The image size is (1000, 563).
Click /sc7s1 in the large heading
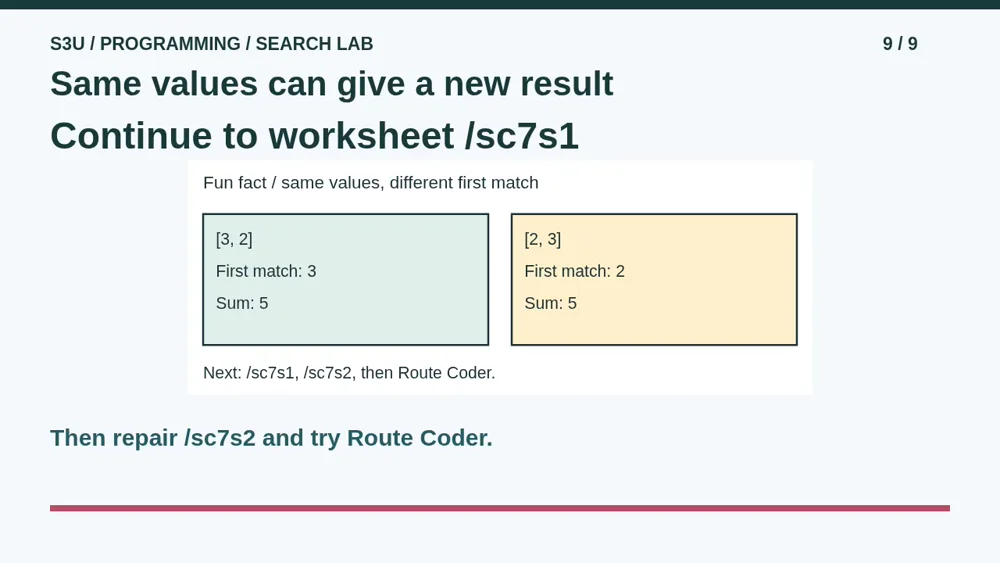click(522, 136)
